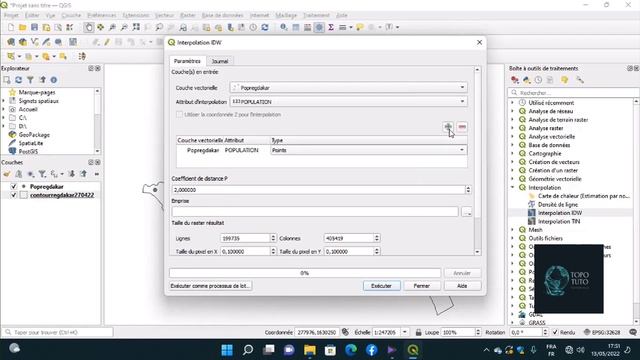Screen dimensions: 640x360
Task: Click the red minus remove-layer button in dialog
Action: (462, 127)
